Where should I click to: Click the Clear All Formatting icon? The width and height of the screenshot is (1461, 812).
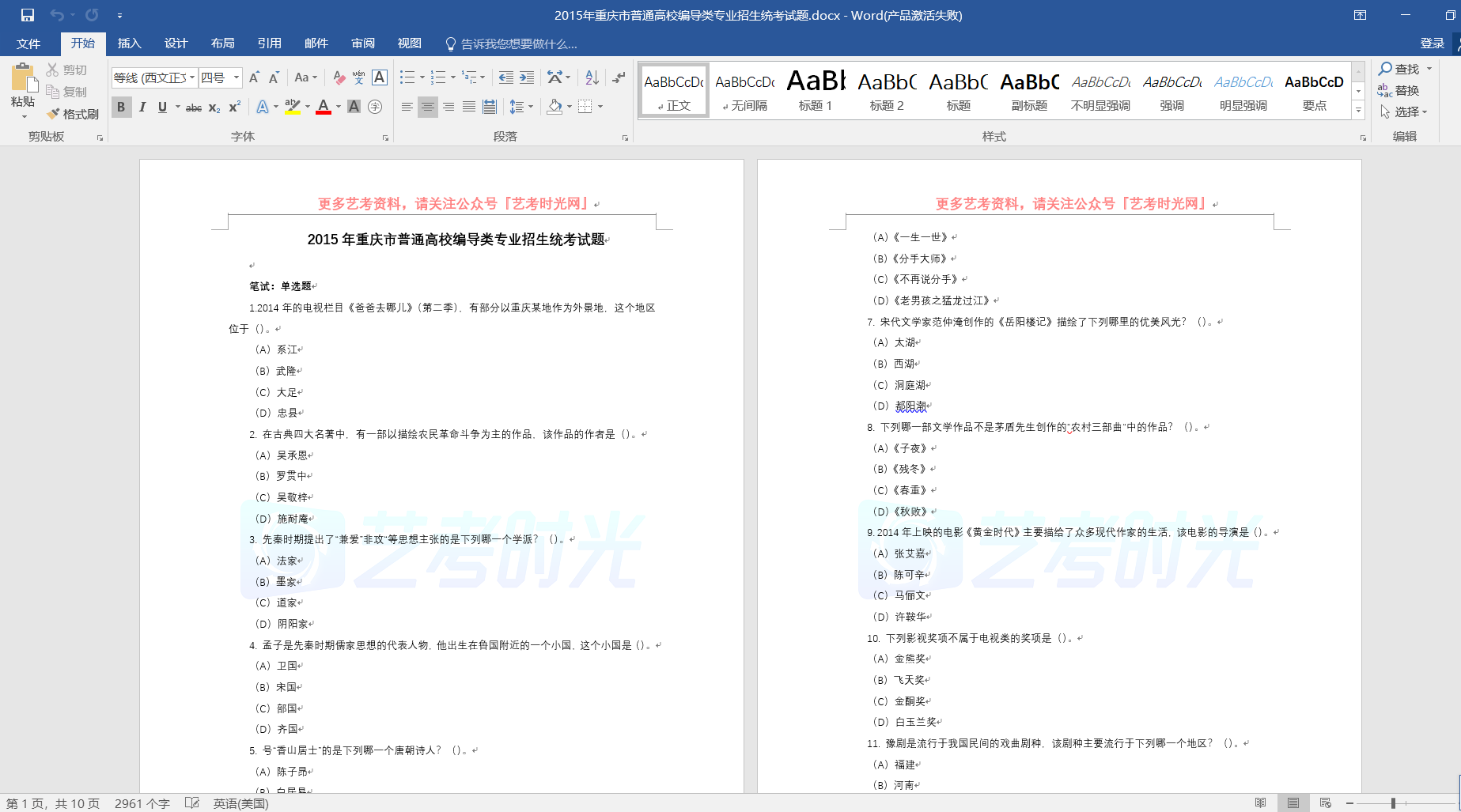tap(339, 77)
